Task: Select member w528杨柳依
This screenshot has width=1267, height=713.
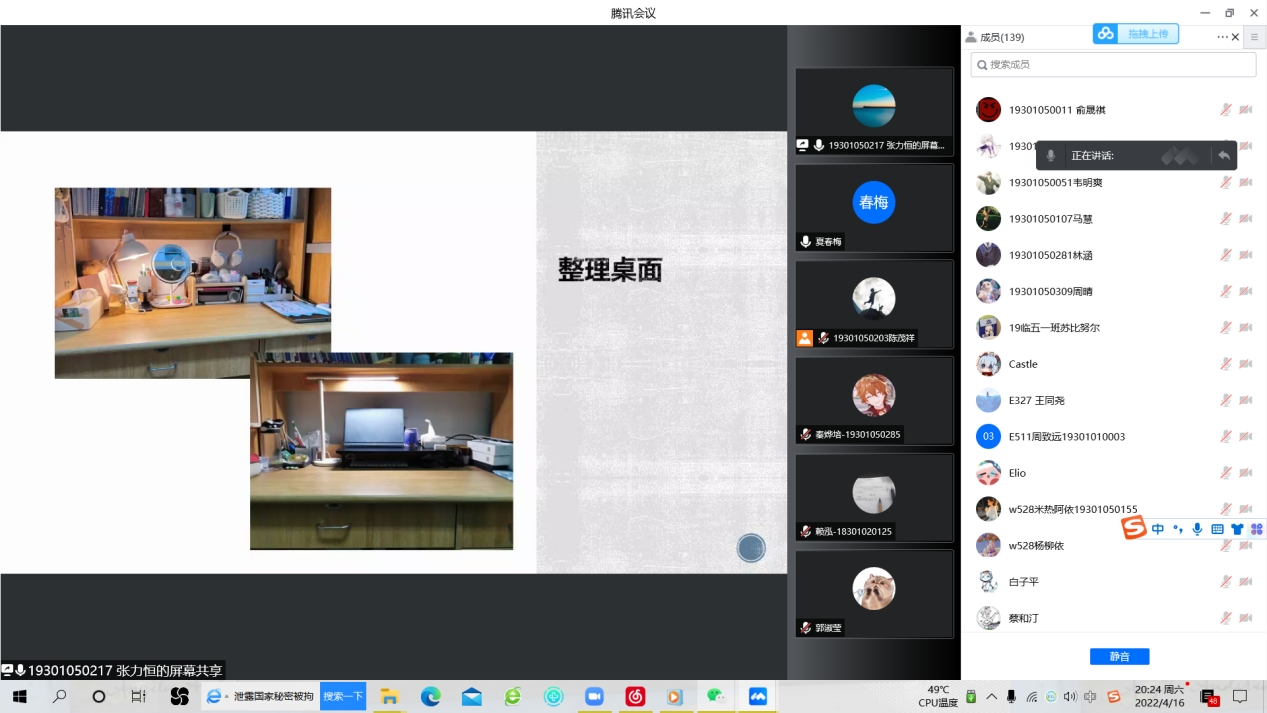Action: pos(1113,545)
